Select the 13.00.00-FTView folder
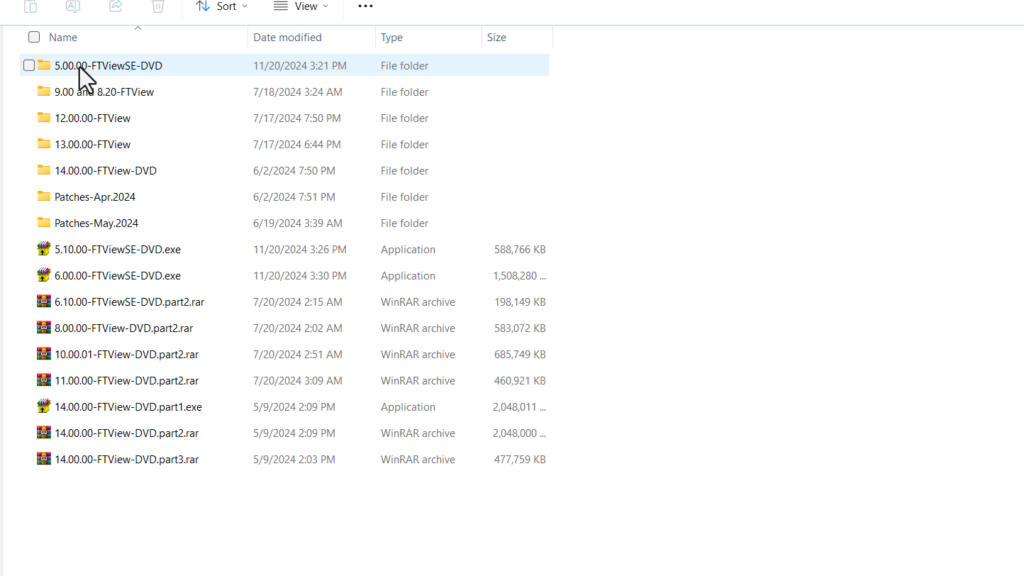 coord(92,144)
